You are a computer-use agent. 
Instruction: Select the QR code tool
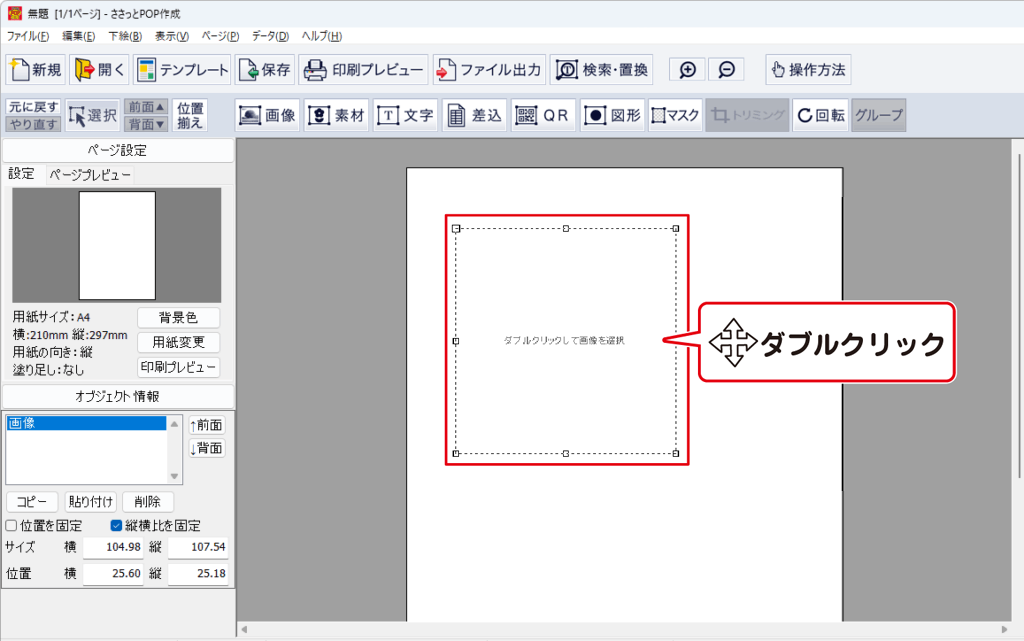click(x=542, y=115)
